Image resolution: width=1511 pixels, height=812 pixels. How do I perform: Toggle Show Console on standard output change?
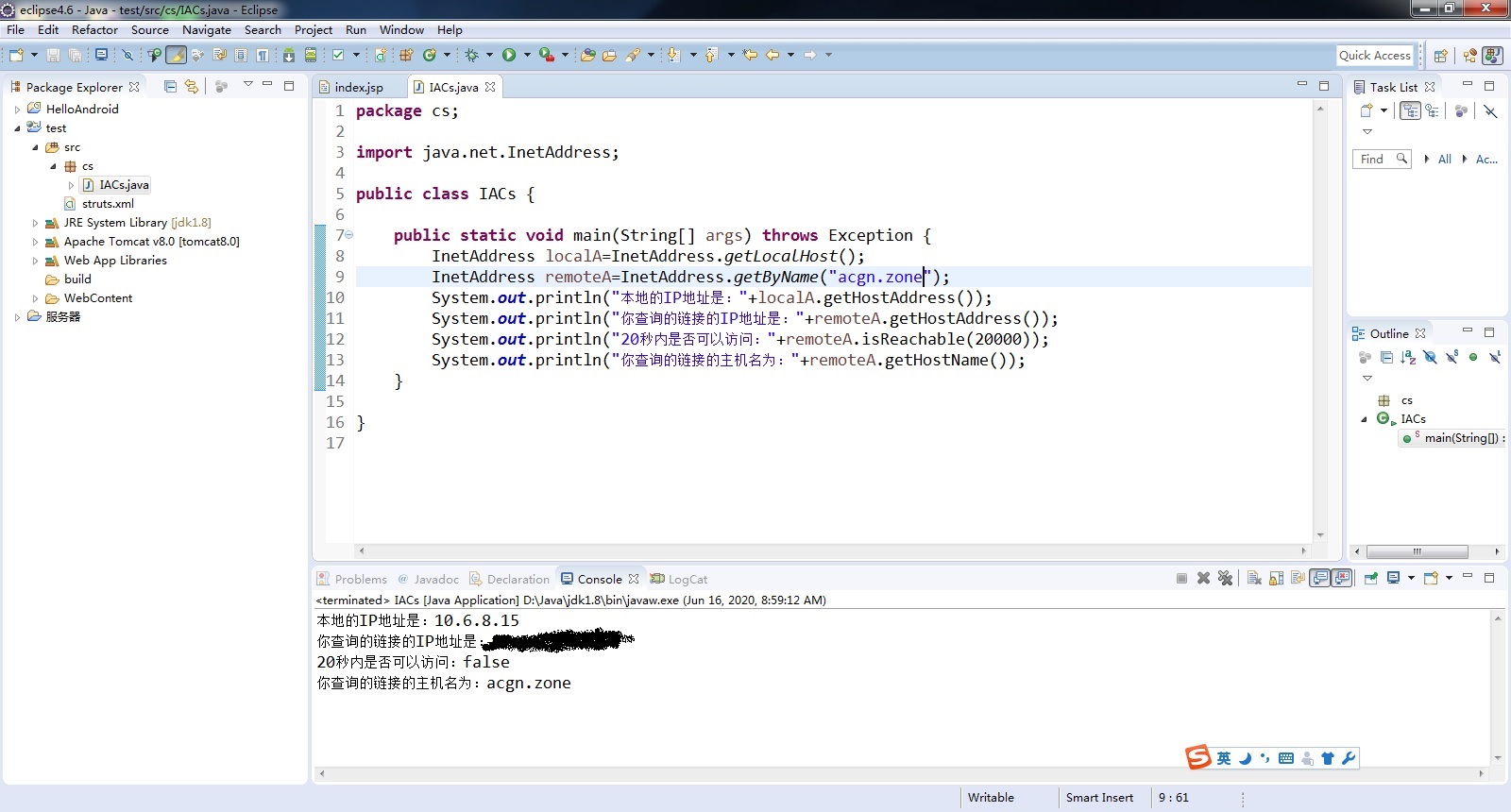point(1320,578)
